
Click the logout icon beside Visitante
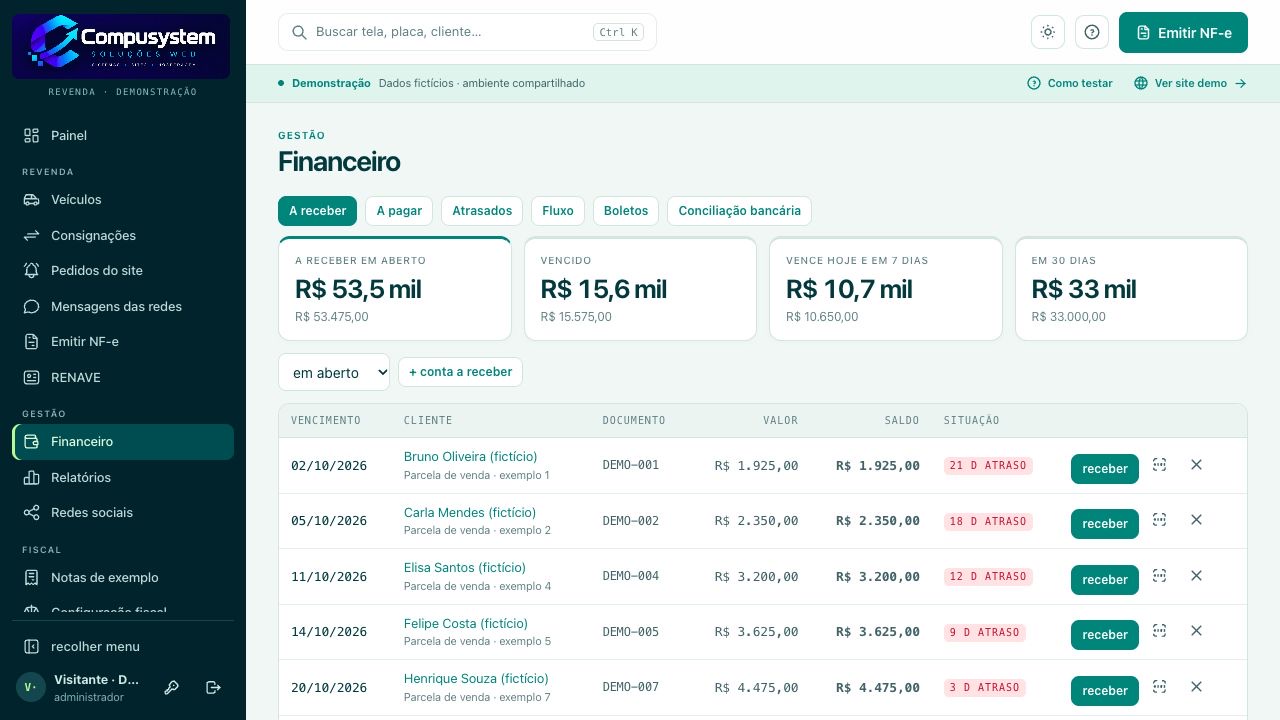tap(213, 687)
